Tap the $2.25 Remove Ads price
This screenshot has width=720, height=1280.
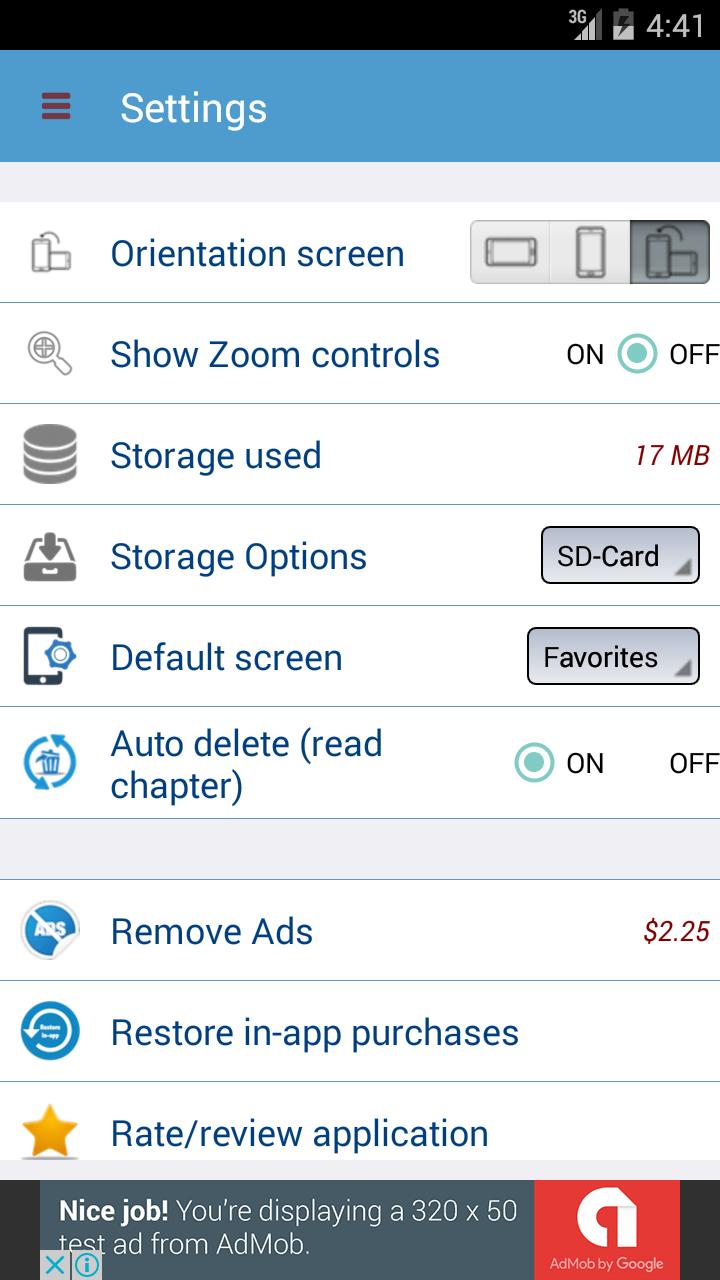pyautogui.click(x=676, y=931)
